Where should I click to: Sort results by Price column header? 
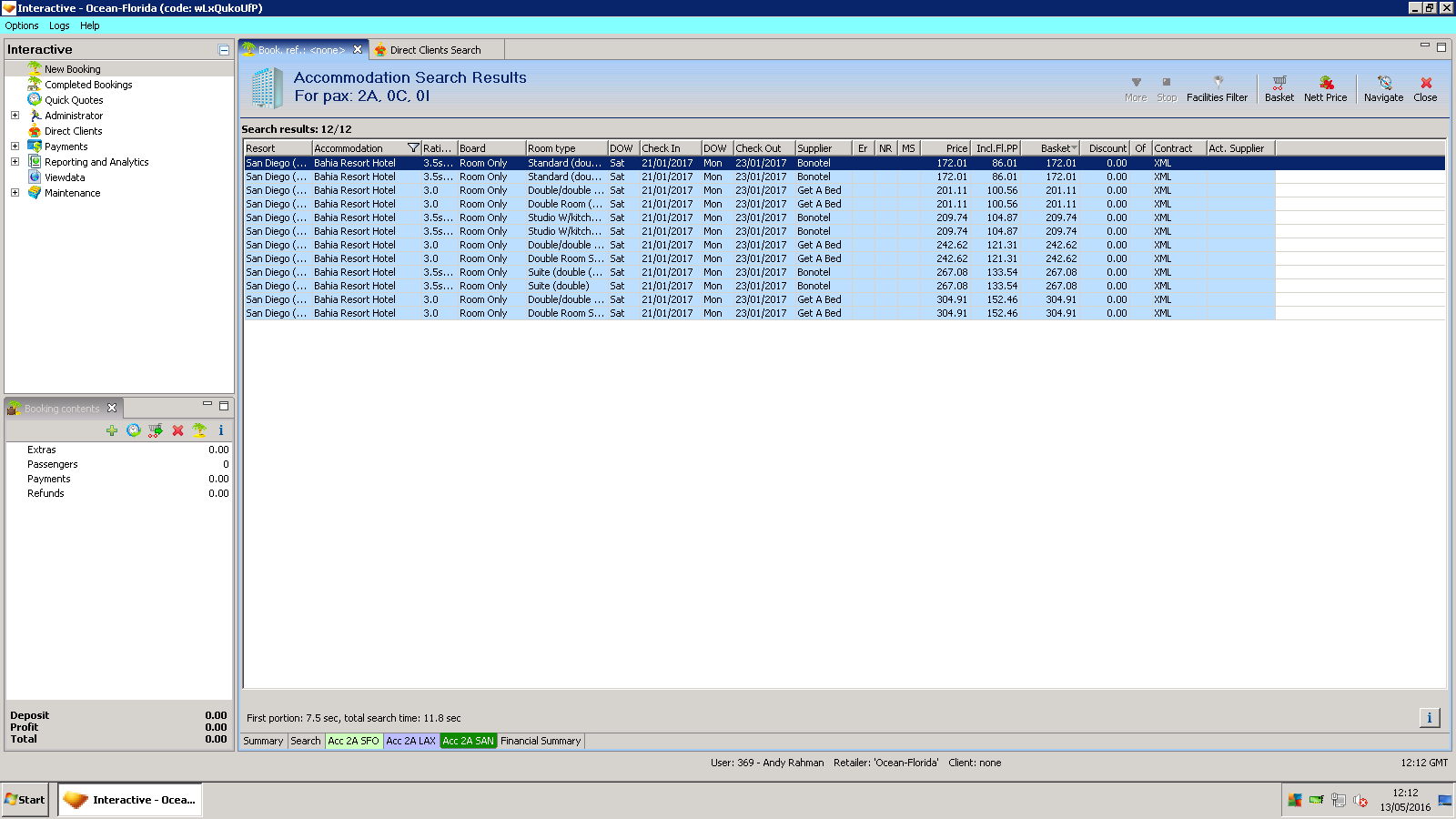955,148
